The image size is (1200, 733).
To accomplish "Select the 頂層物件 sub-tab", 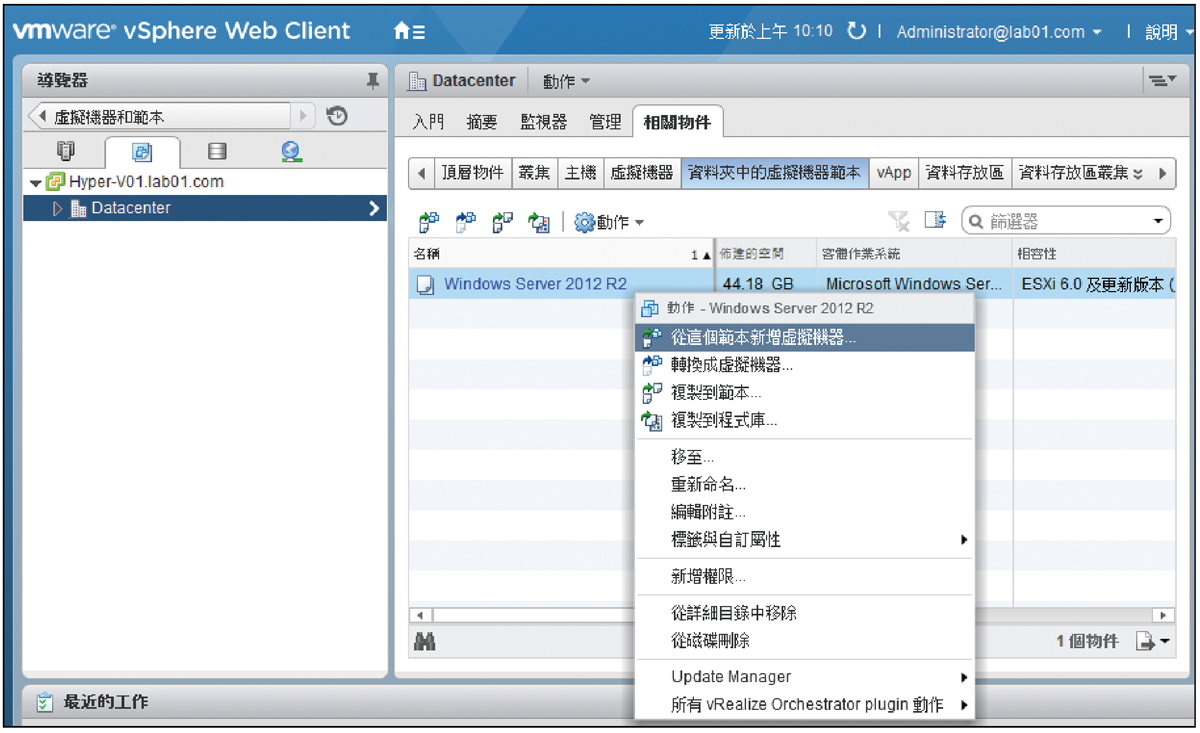I will pos(473,173).
